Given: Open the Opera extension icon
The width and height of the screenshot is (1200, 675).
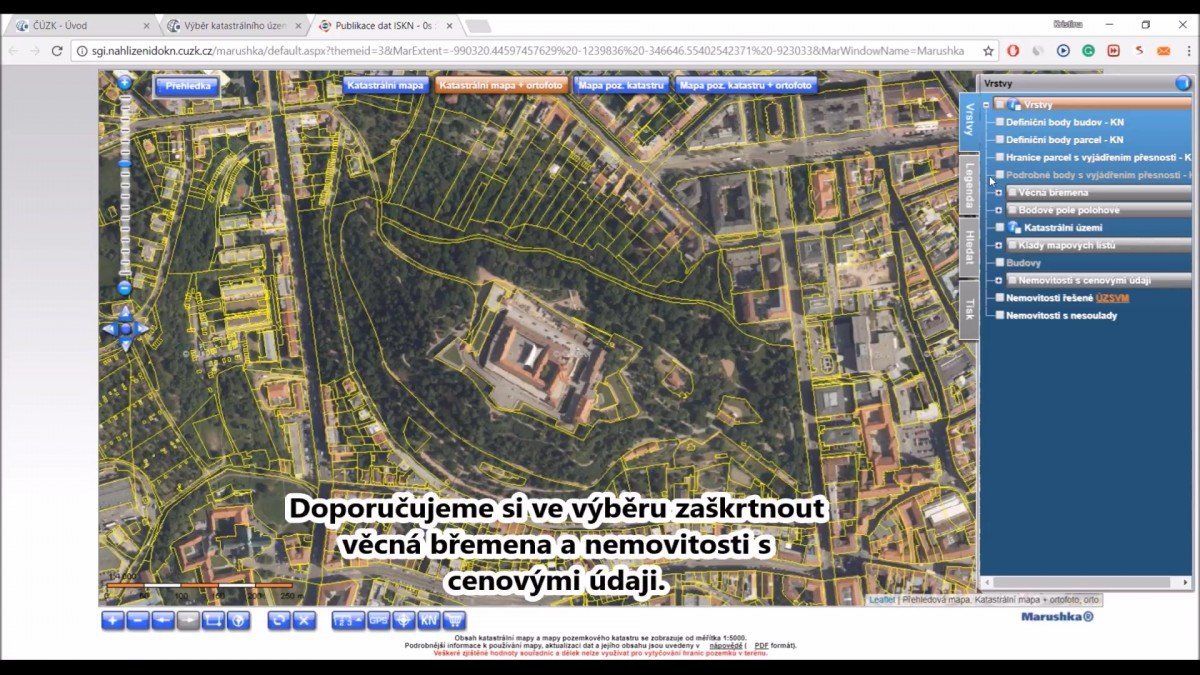Looking at the screenshot, I should pyautogui.click(x=1013, y=50).
